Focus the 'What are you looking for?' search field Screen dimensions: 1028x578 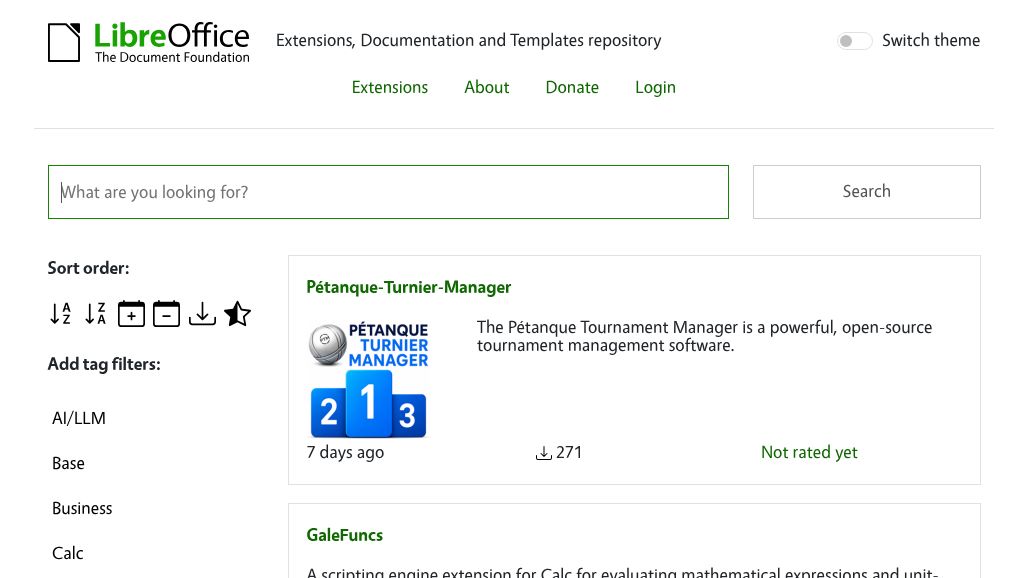point(388,192)
